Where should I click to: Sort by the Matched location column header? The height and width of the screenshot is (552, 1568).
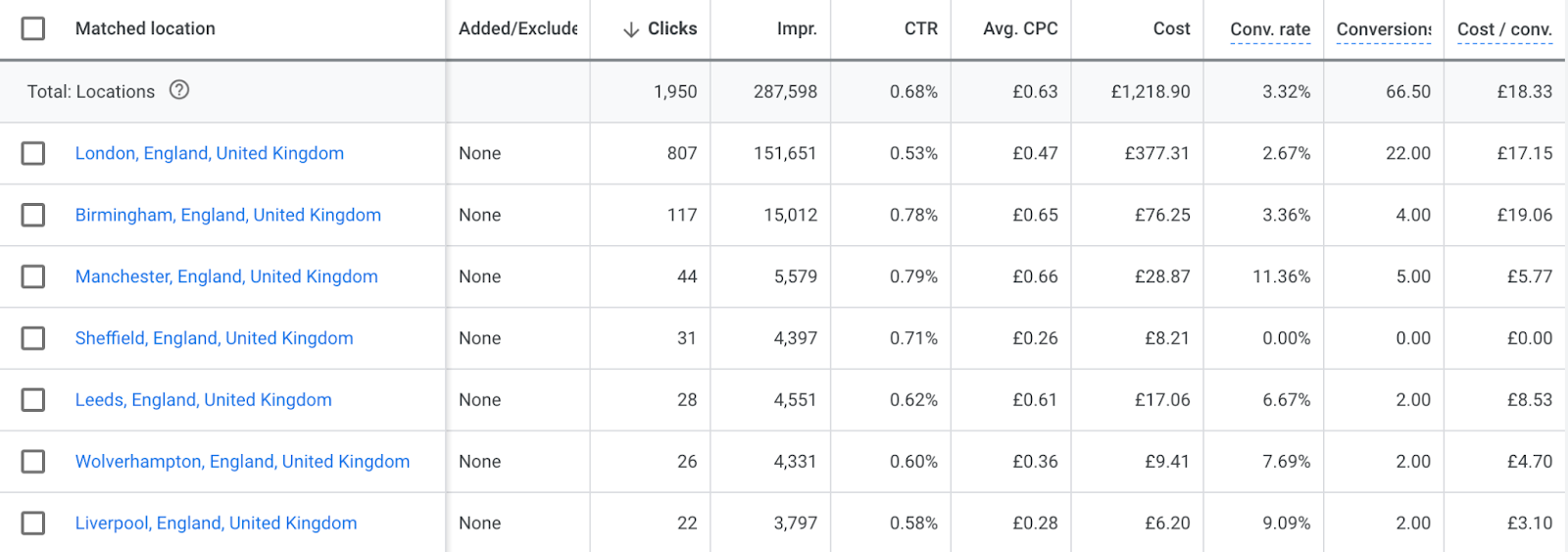[145, 28]
